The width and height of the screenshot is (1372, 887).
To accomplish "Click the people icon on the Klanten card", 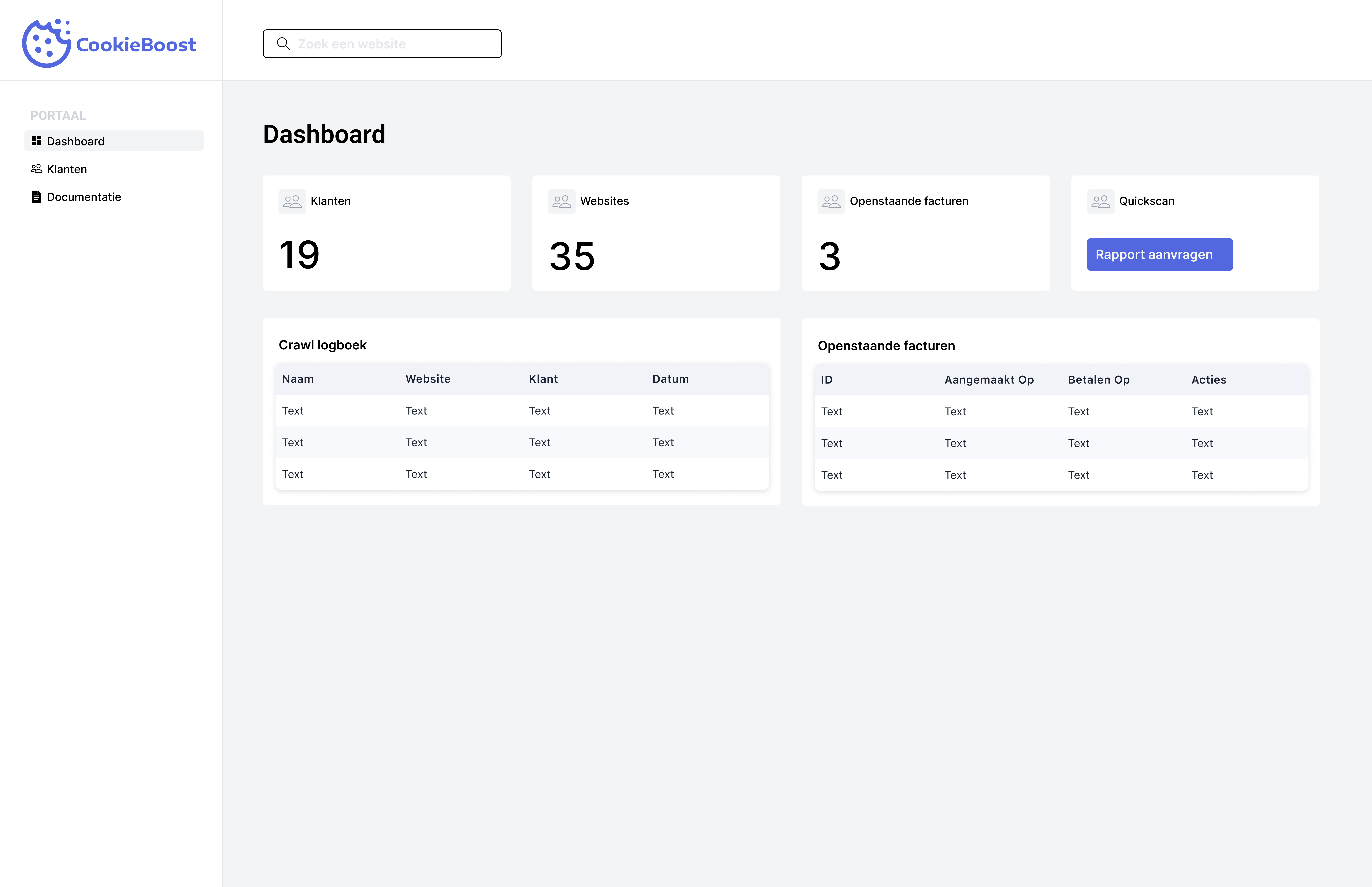I will (292, 201).
